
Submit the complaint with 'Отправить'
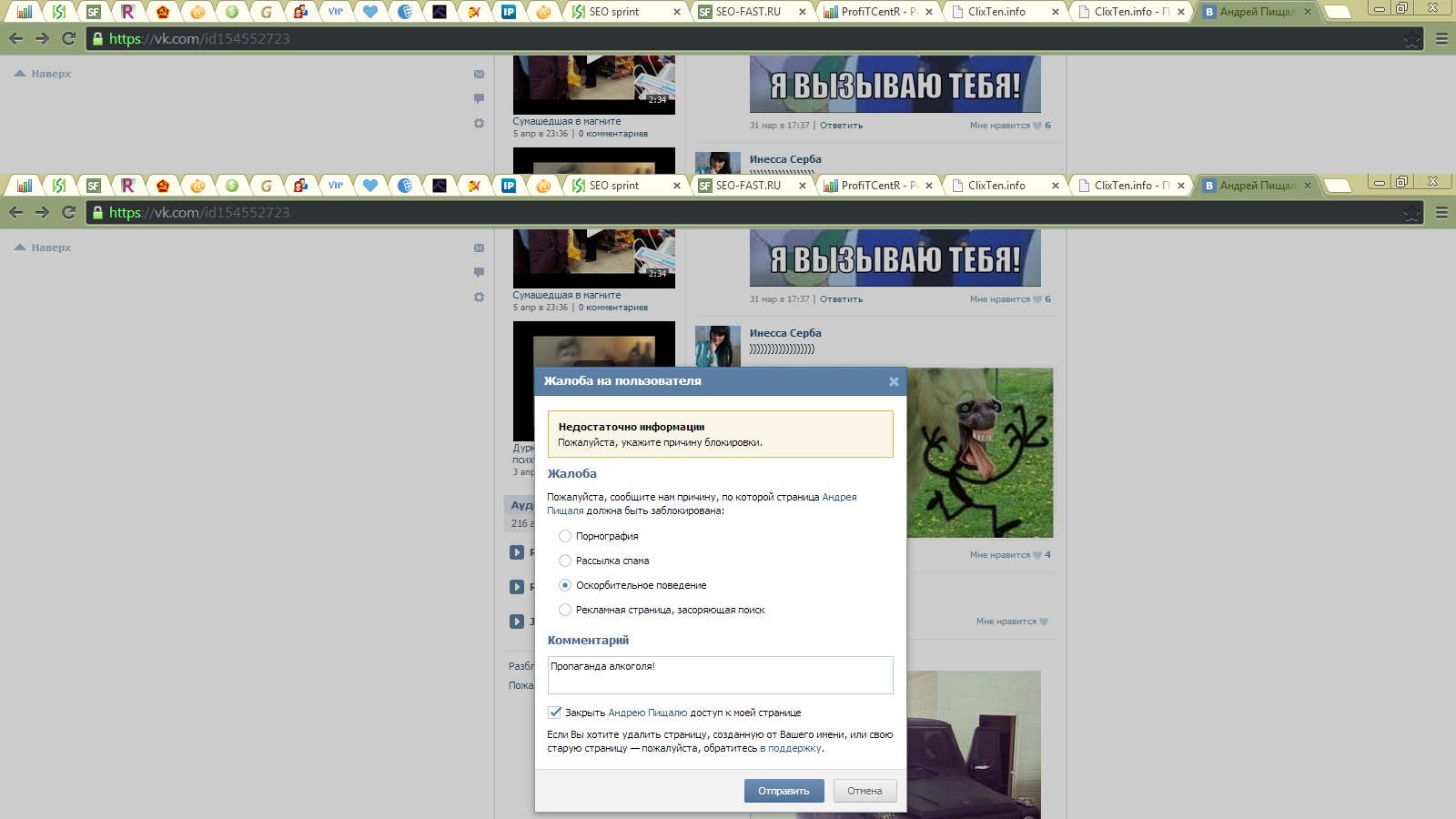(784, 791)
